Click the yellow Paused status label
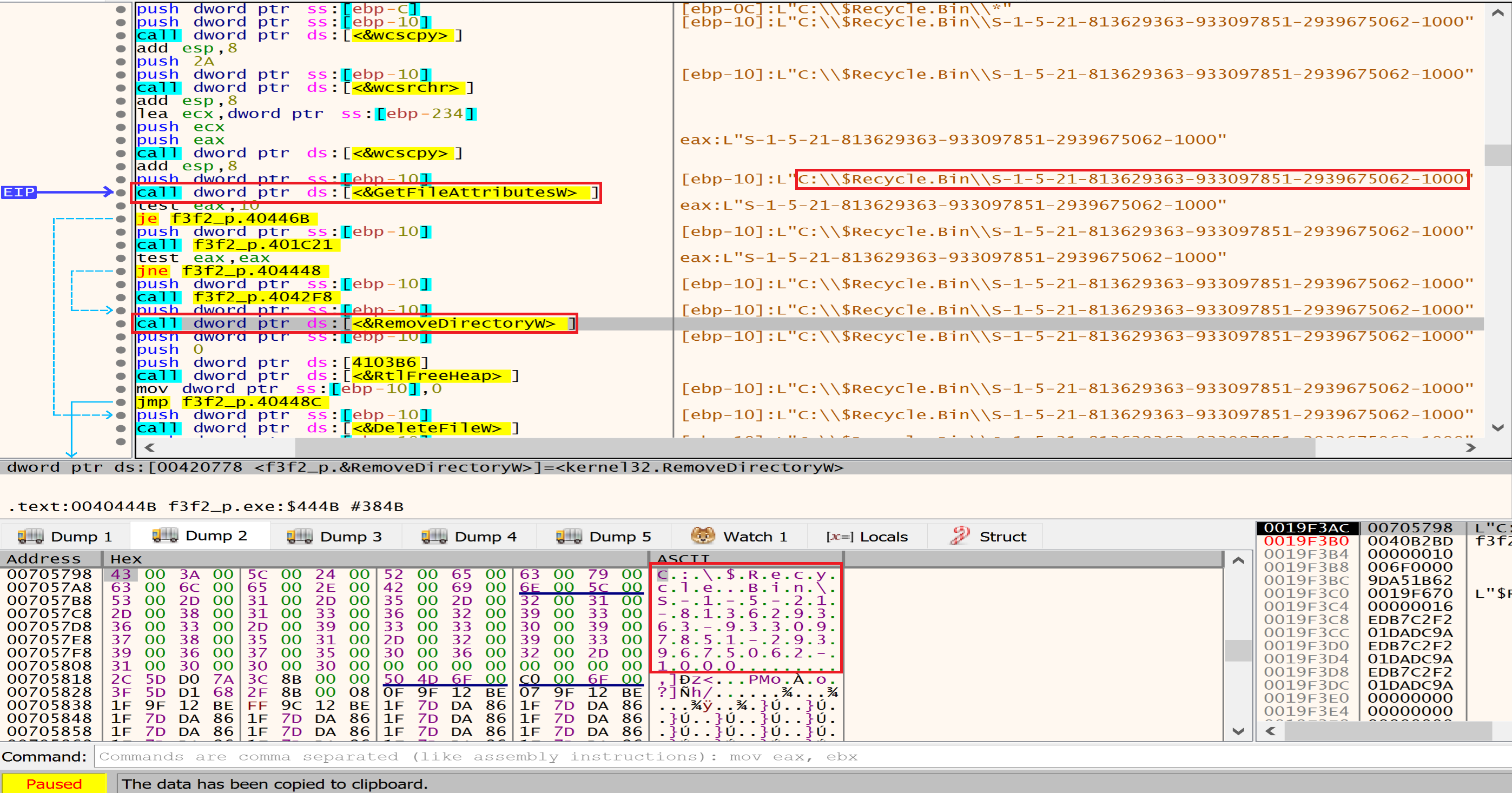Viewport: 1512px width, 793px height. 54,784
